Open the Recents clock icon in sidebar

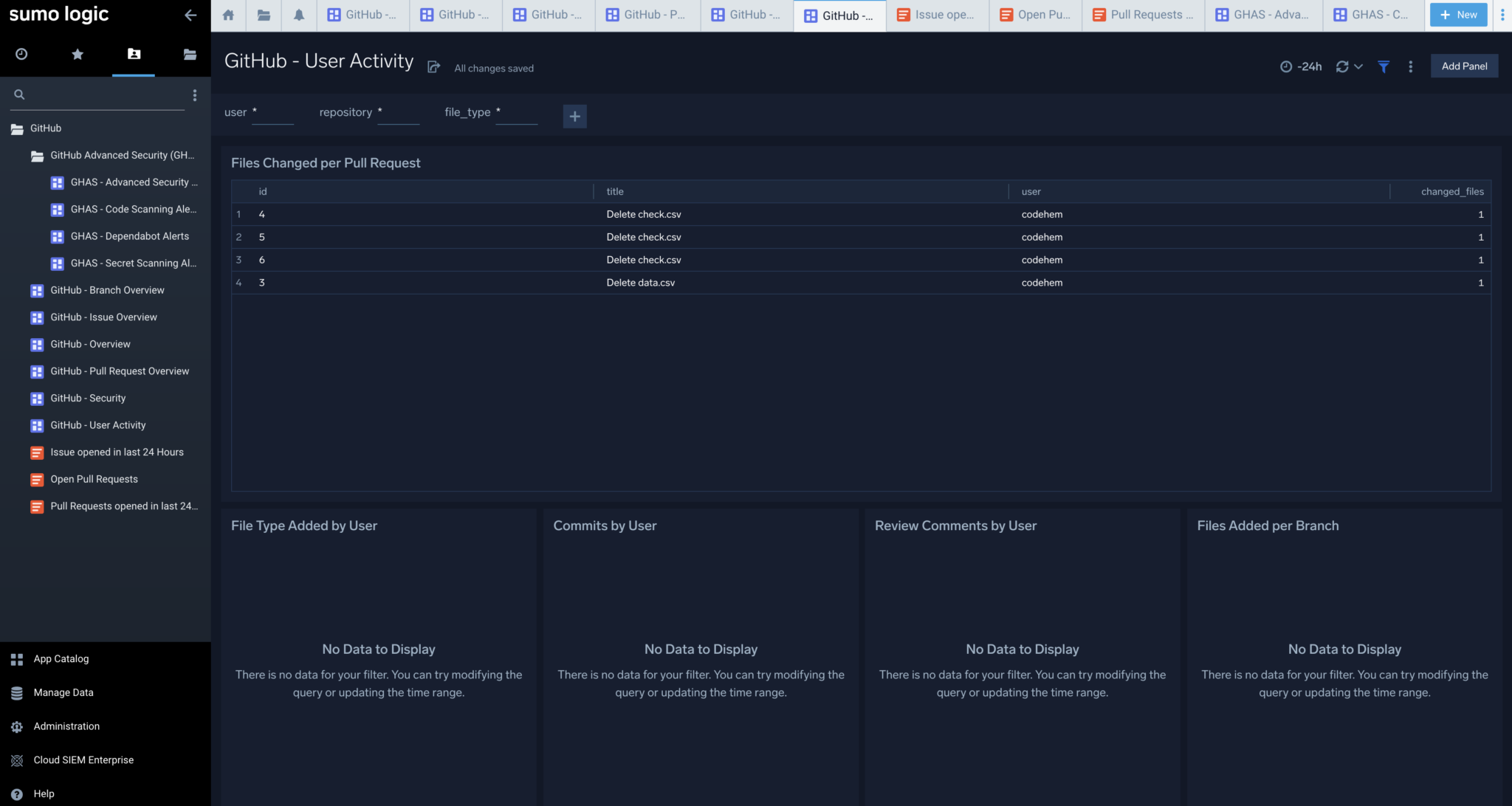click(x=21, y=54)
